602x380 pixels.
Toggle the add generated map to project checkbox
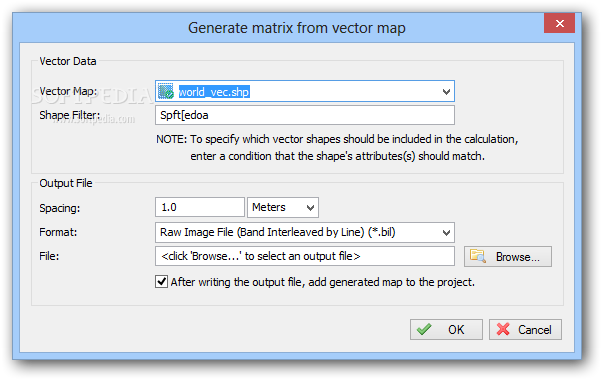161,282
